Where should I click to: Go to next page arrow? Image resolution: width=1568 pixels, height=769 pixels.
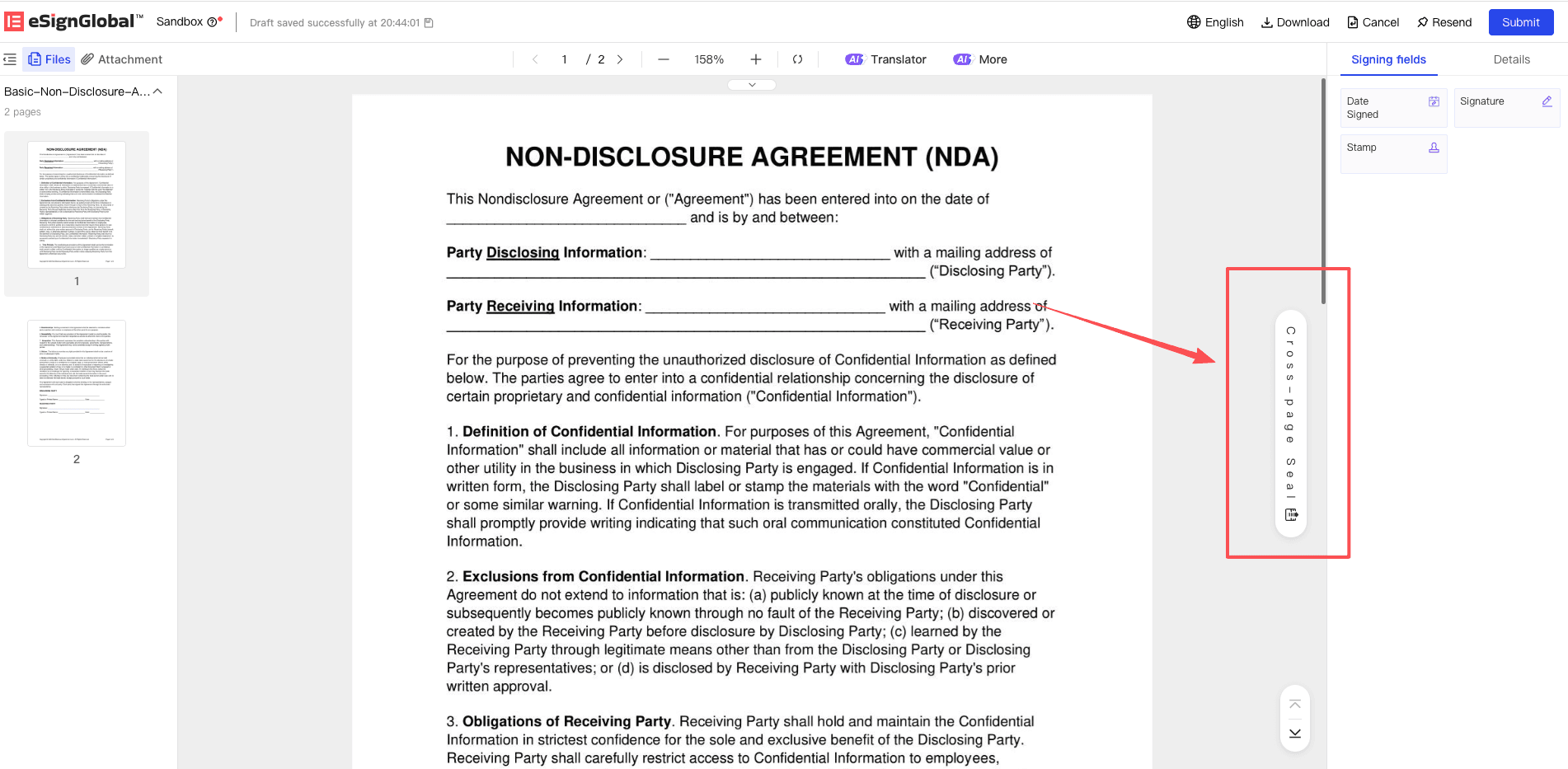click(x=620, y=59)
